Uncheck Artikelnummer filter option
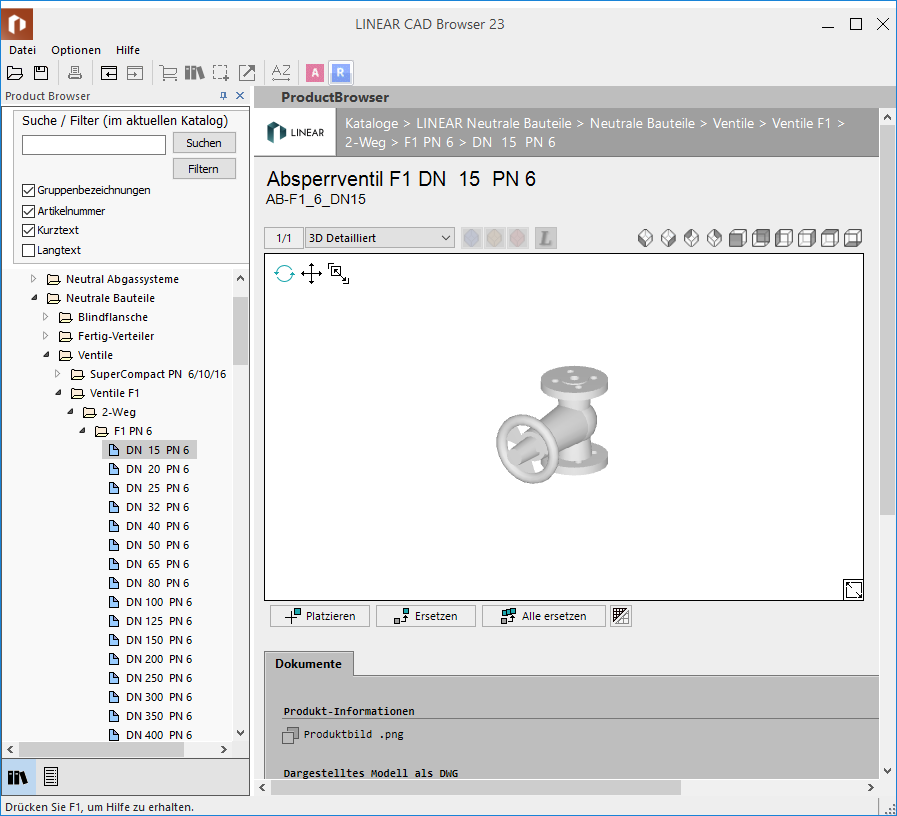Image resolution: width=897 pixels, height=816 pixels. point(28,211)
